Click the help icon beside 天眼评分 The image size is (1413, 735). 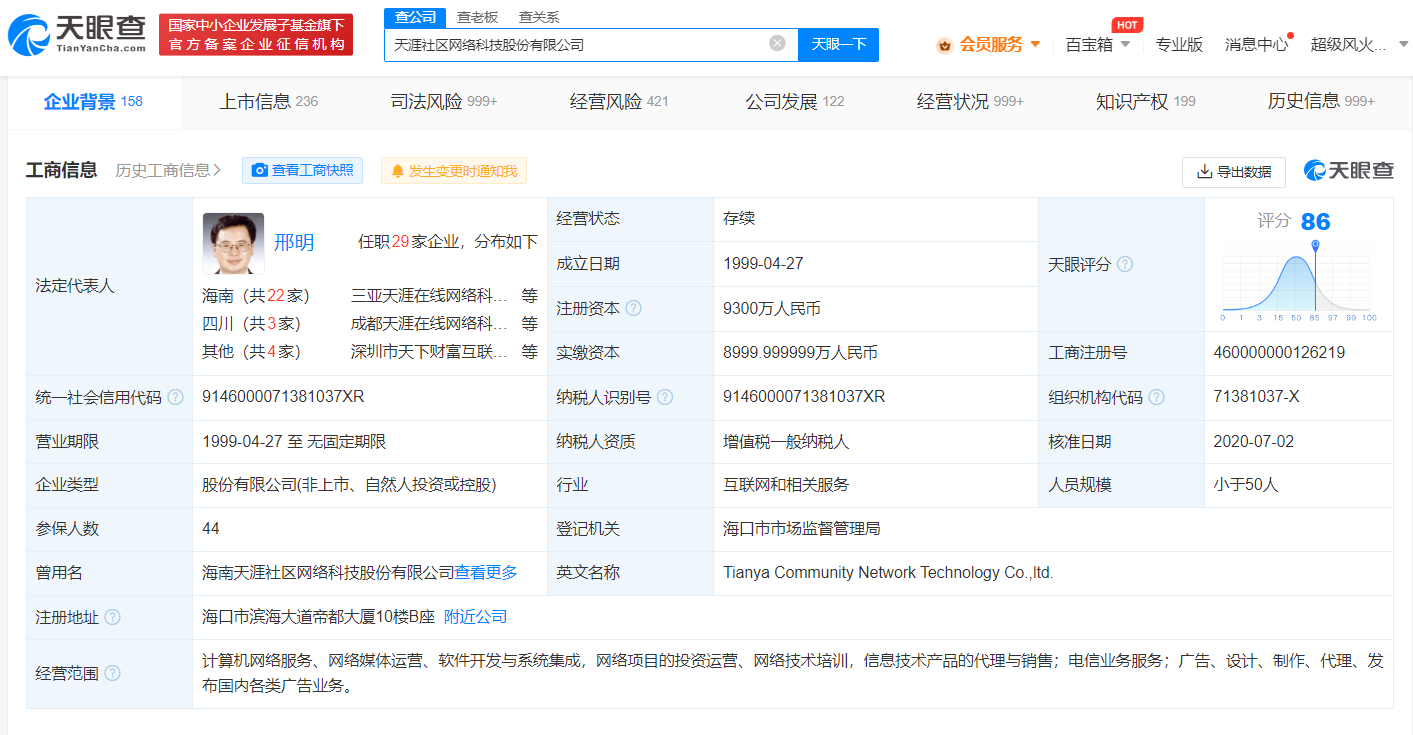(1125, 263)
